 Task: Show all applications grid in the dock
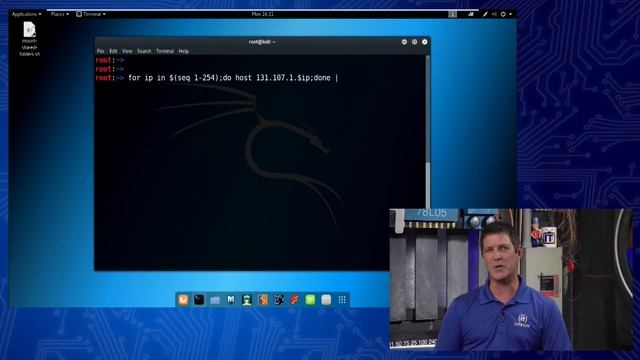click(x=342, y=300)
